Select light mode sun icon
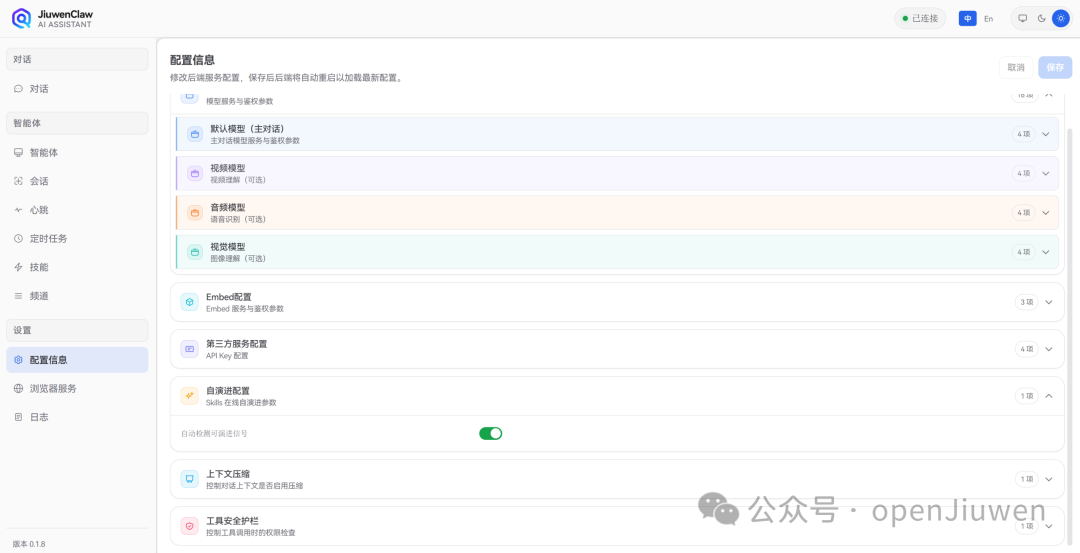Screen dimensions: 1080x553 coord(1061,19)
